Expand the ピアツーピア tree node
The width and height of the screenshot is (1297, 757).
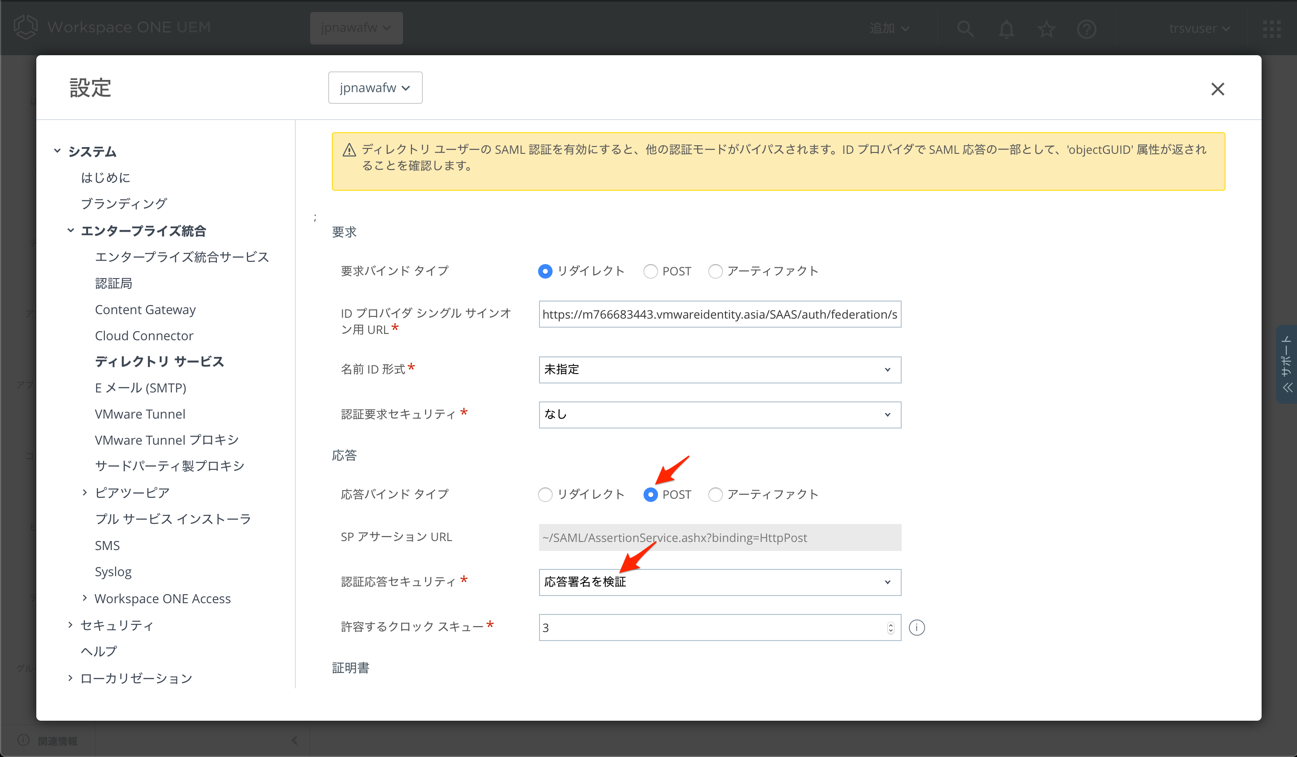point(85,493)
